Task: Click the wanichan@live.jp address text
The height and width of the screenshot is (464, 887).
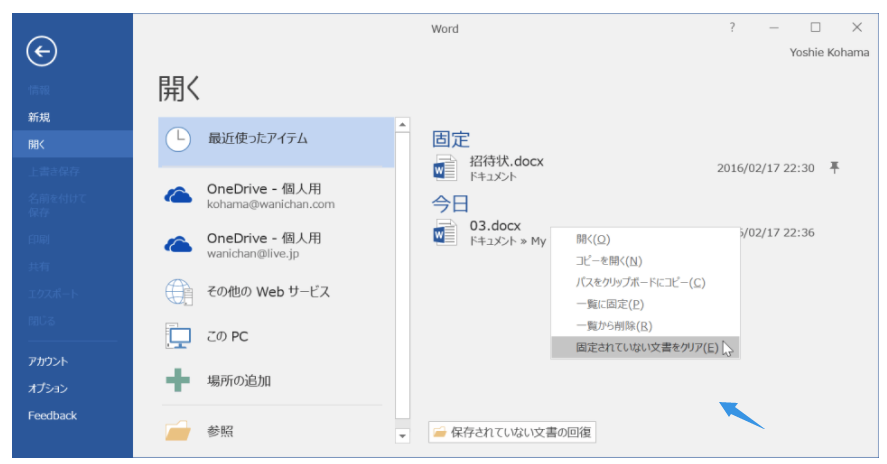Action: pos(253,254)
